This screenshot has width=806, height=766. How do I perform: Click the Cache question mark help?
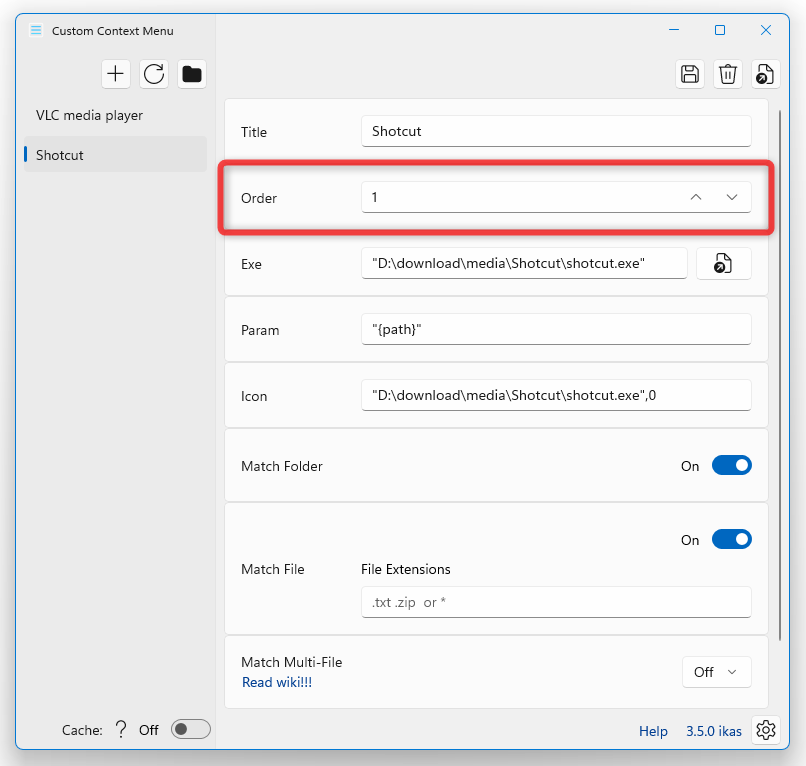tap(121, 729)
